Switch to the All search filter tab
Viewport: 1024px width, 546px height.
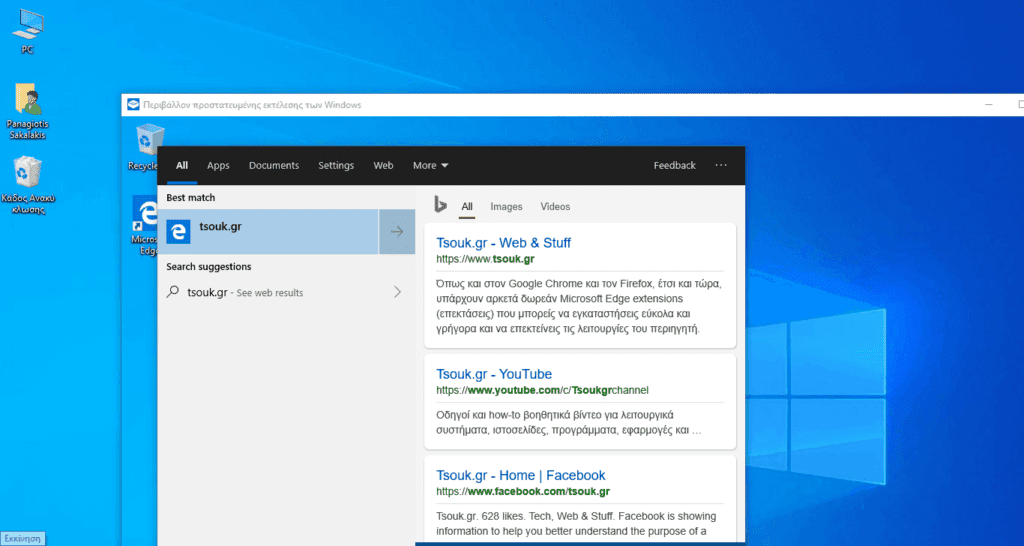(x=182, y=166)
